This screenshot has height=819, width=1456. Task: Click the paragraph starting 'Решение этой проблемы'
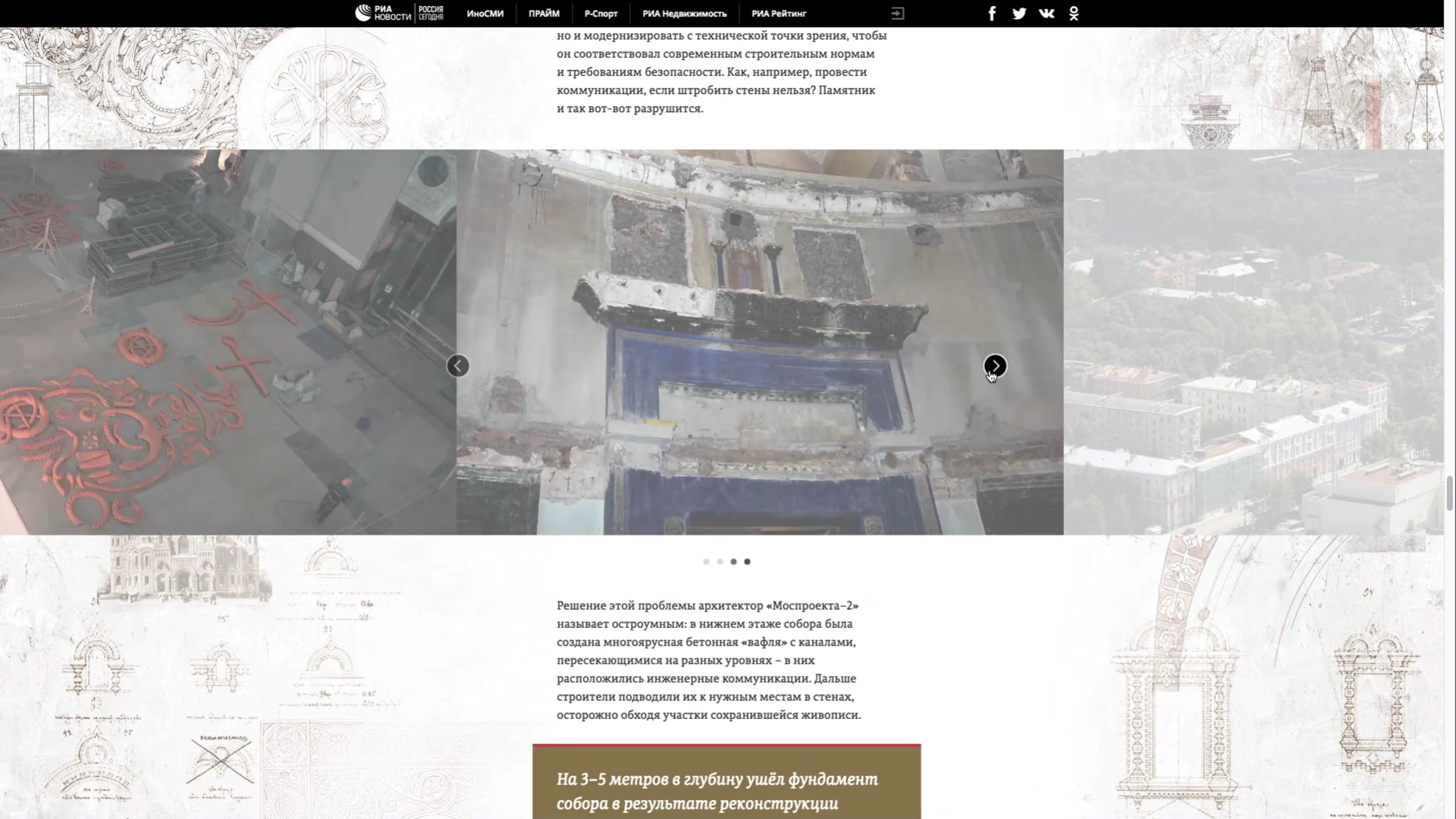pyautogui.click(x=709, y=660)
